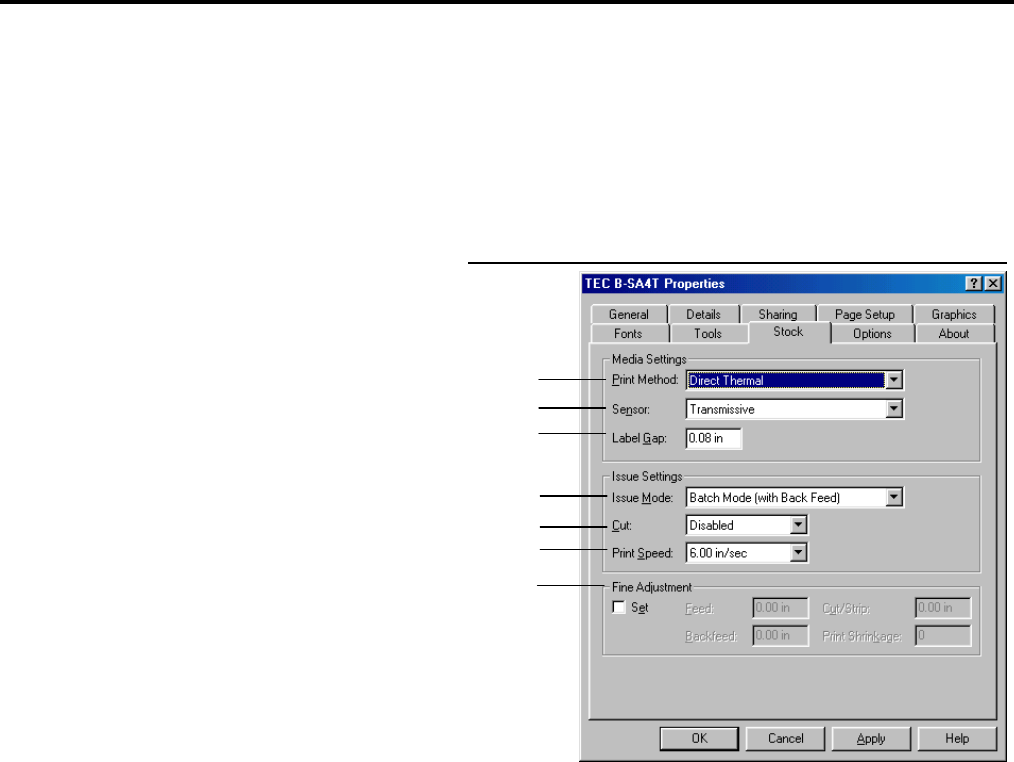Image resolution: width=1014 pixels, height=762 pixels.
Task: Open the Issue Mode dropdown arrow
Action: point(894,497)
